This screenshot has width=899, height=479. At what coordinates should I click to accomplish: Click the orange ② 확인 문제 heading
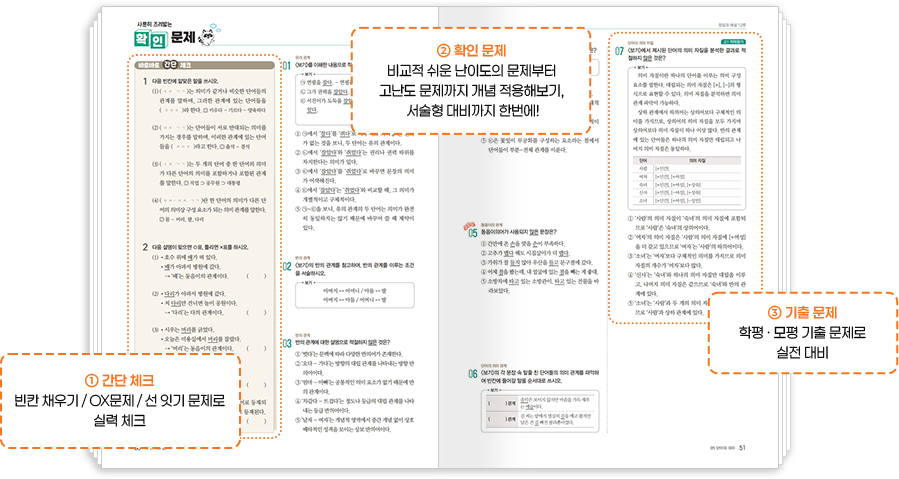coord(471,50)
